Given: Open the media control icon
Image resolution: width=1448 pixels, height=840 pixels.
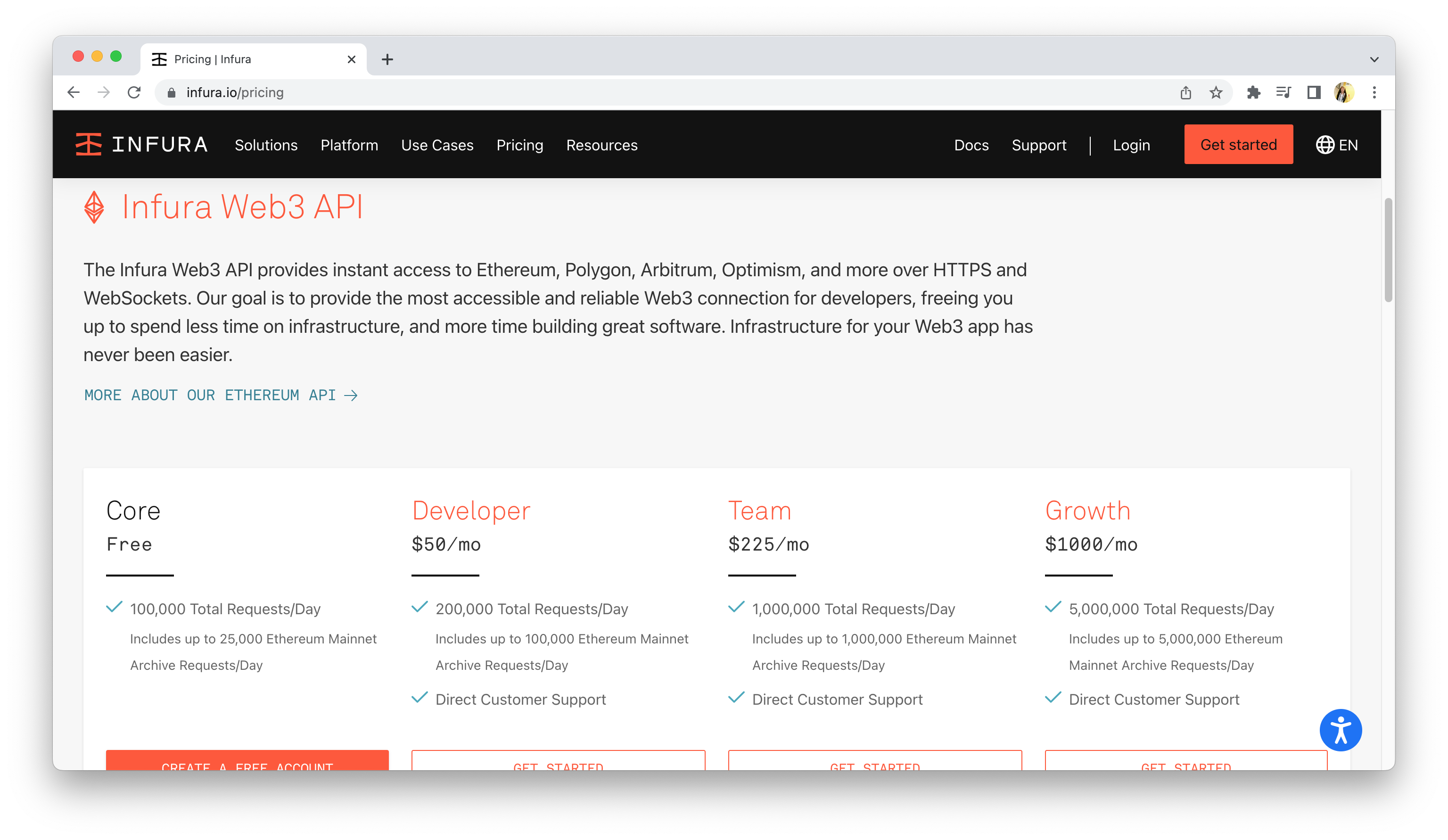Looking at the screenshot, I should pyautogui.click(x=1283, y=92).
